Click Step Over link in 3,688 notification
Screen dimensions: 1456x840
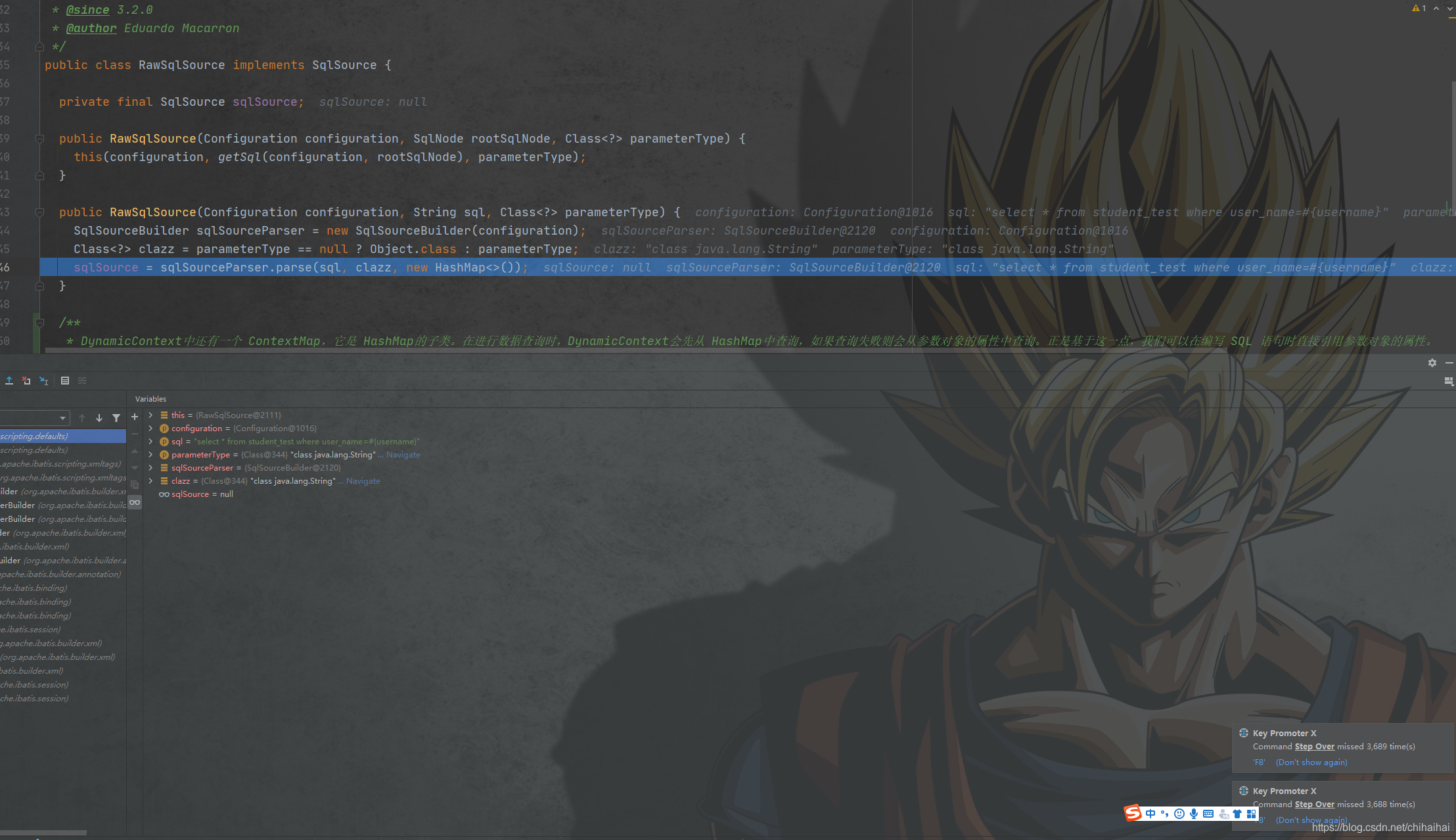1315,805
